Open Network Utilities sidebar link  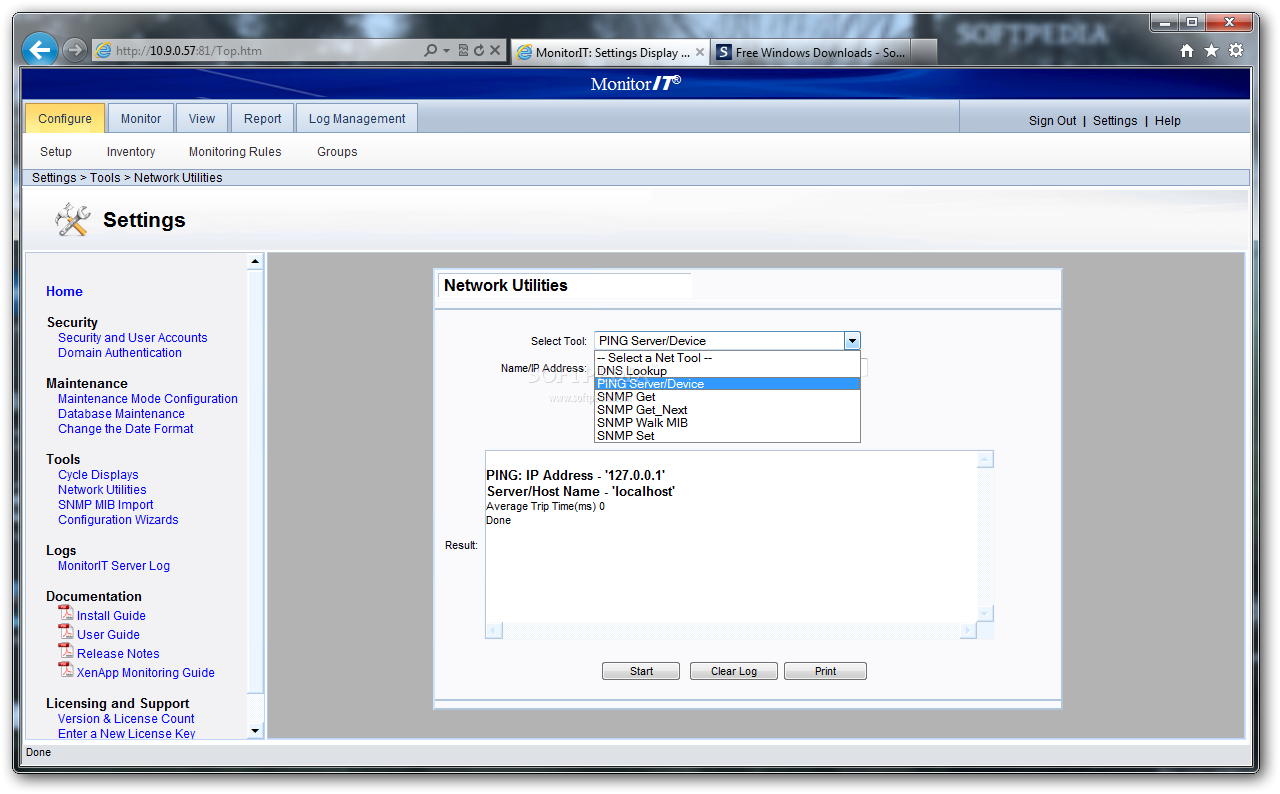(102, 490)
